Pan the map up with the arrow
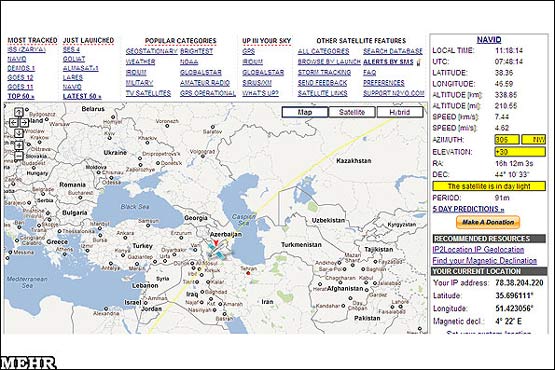 point(19,112)
